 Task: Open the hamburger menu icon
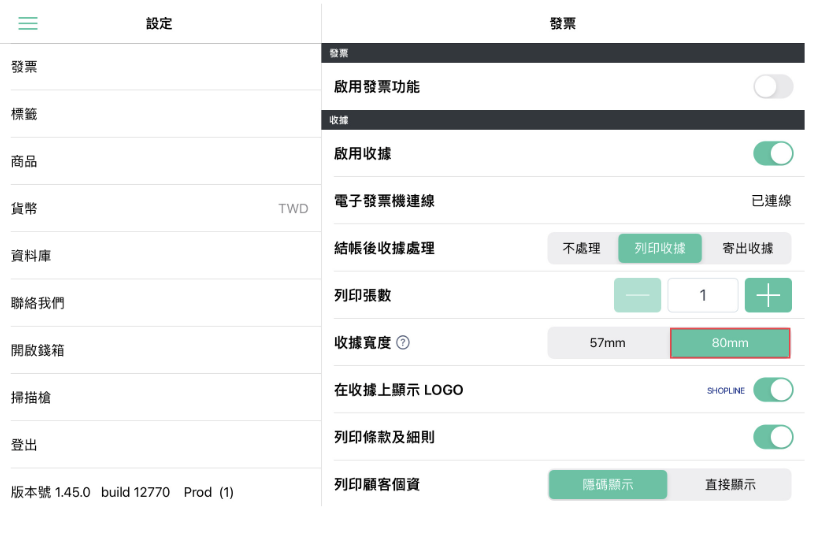click(28, 23)
